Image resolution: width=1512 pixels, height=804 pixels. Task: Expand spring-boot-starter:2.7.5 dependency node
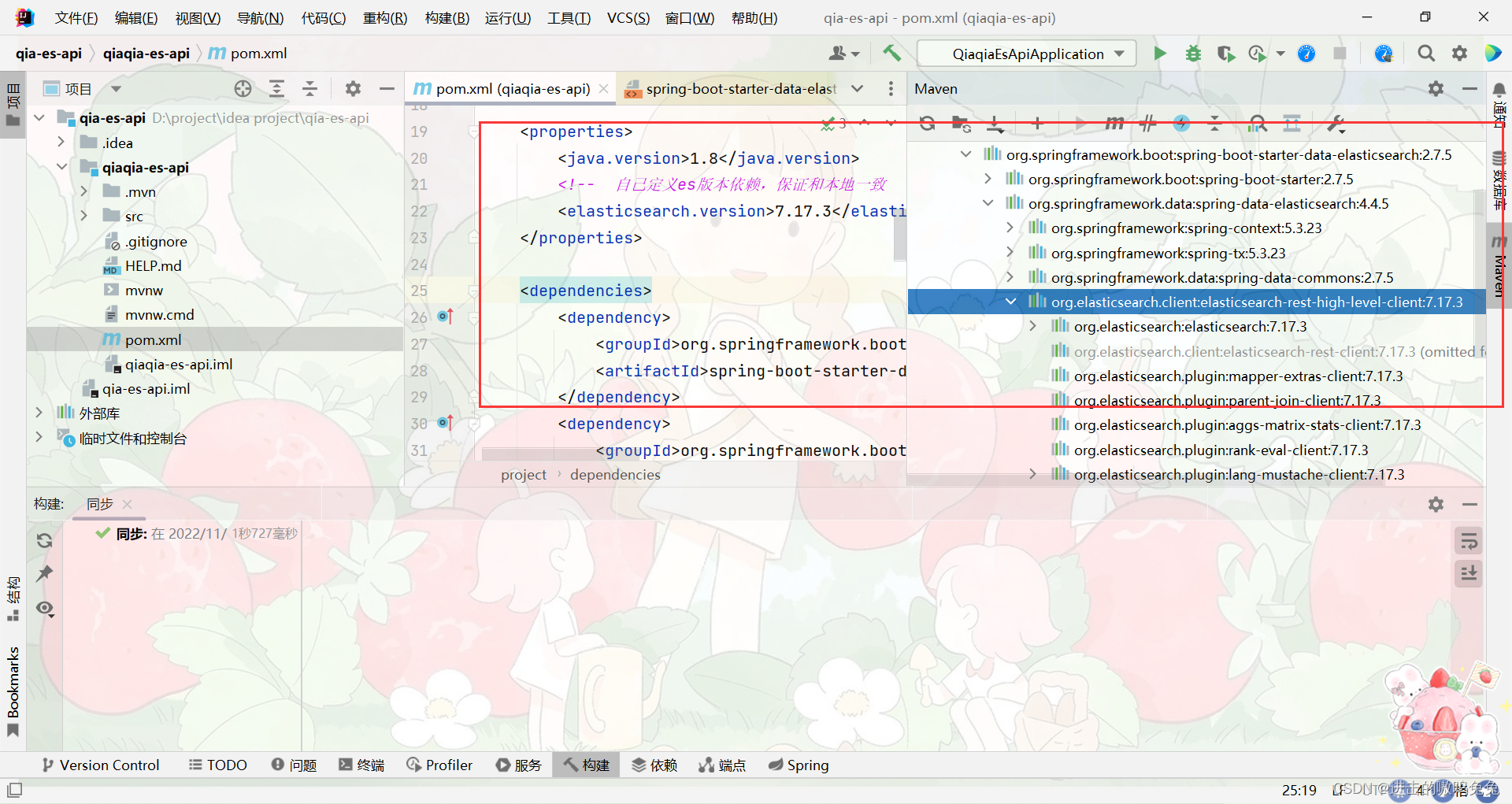pos(988,179)
